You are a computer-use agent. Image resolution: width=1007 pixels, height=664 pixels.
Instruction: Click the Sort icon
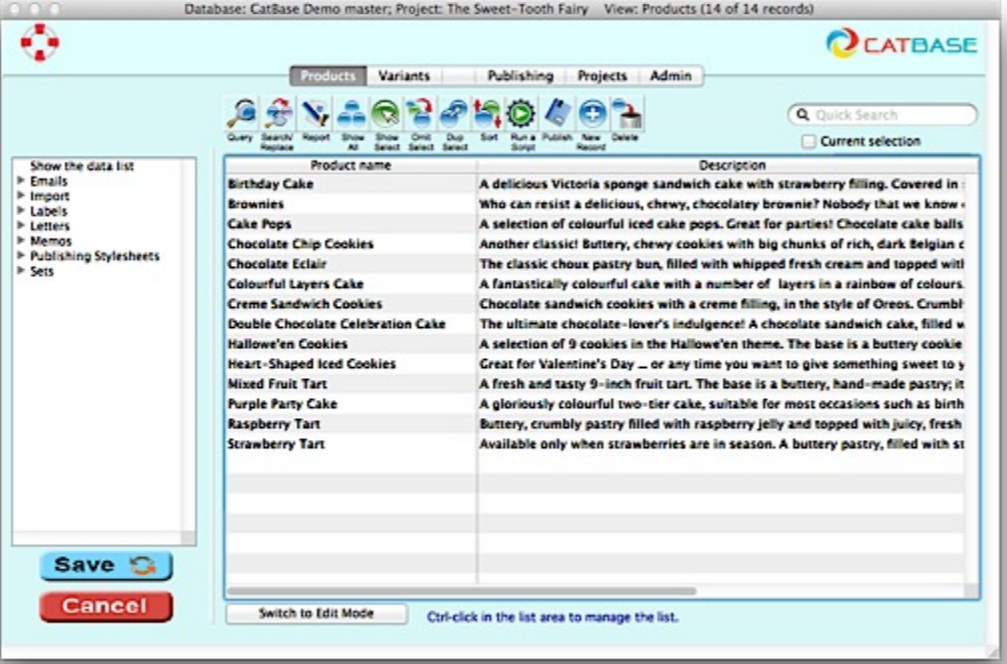click(489, 113)
